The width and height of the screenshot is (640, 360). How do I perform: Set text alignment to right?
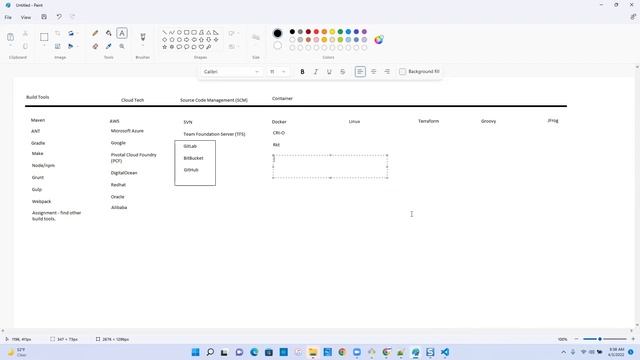[x=387, y=71]
